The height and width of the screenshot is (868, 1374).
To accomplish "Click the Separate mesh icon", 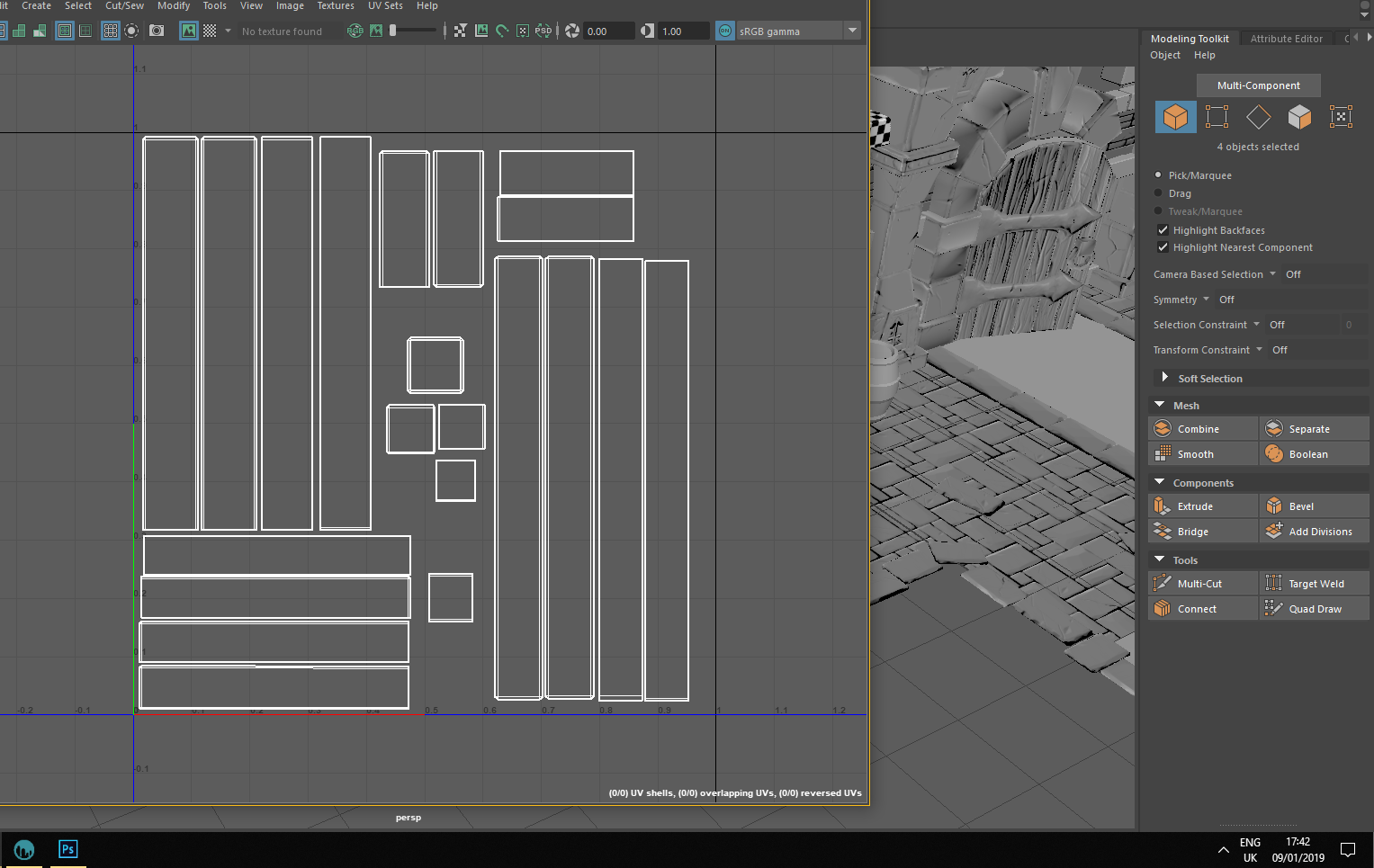I will [1274, 429].
